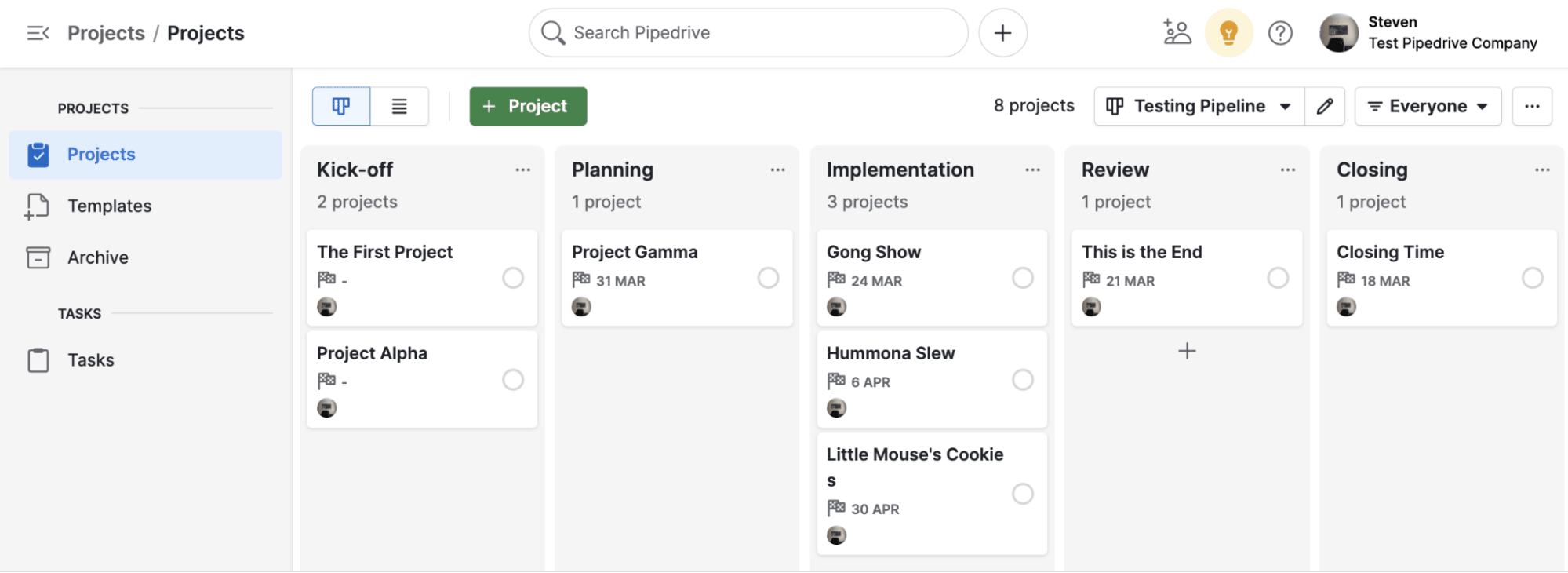This screenshot has height=573, width=1568.
Task: Open the Tasks sidebar entry
Action: [x=90, y=359]
